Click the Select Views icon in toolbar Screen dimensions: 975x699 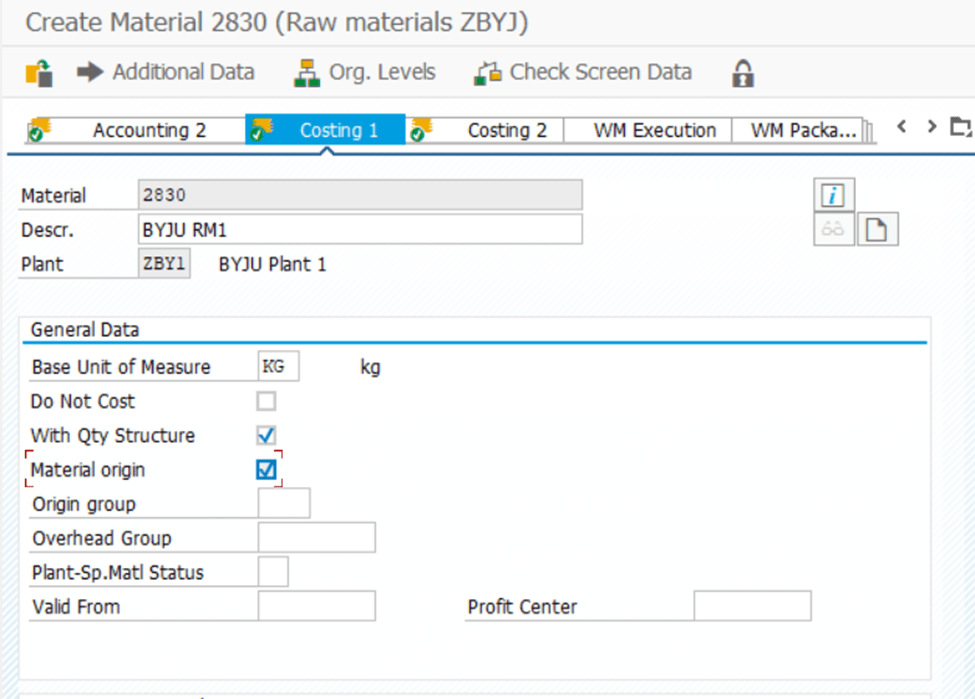click(39, 73)
